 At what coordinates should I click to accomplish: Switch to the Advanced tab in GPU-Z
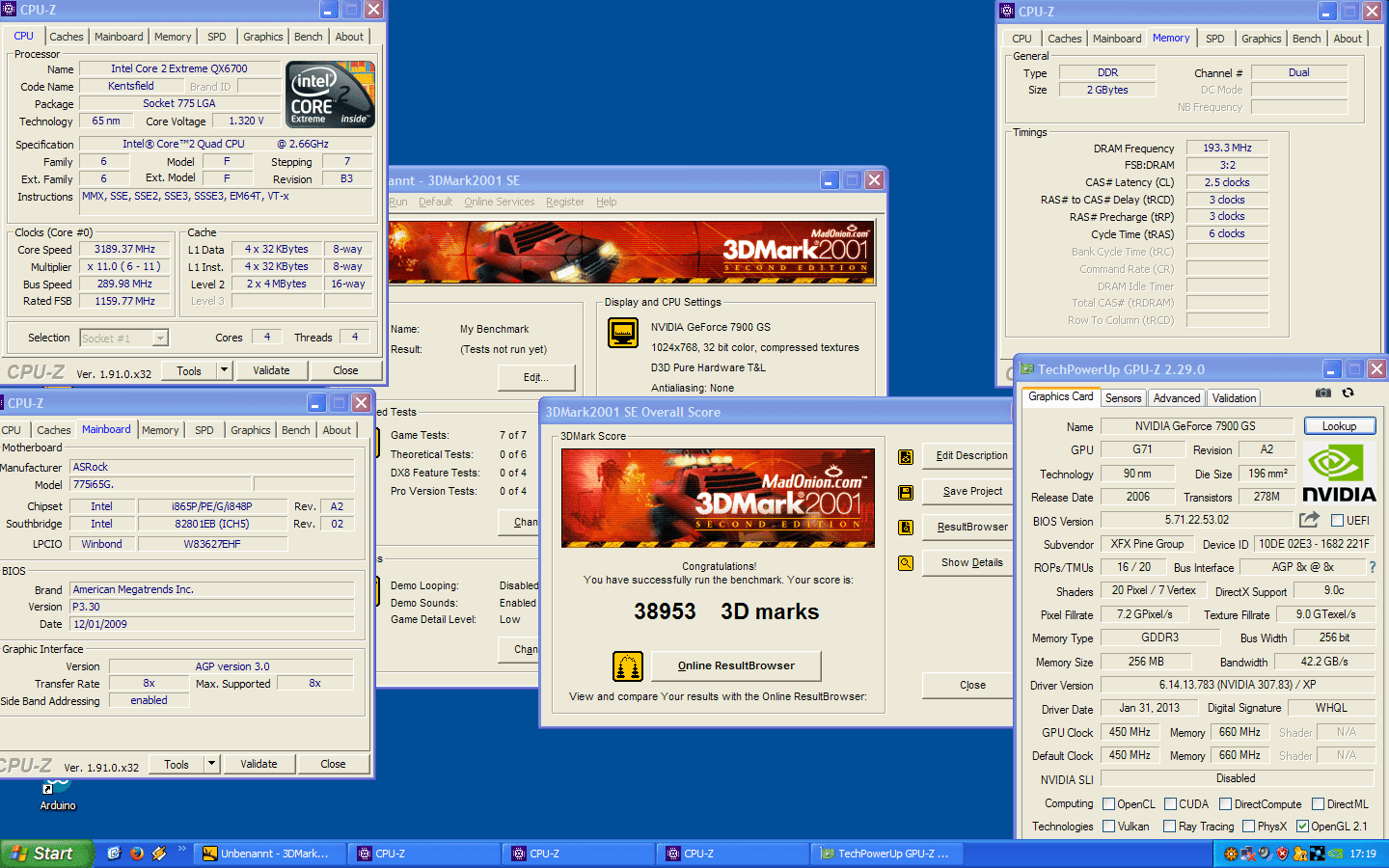tap(1177, 398)
